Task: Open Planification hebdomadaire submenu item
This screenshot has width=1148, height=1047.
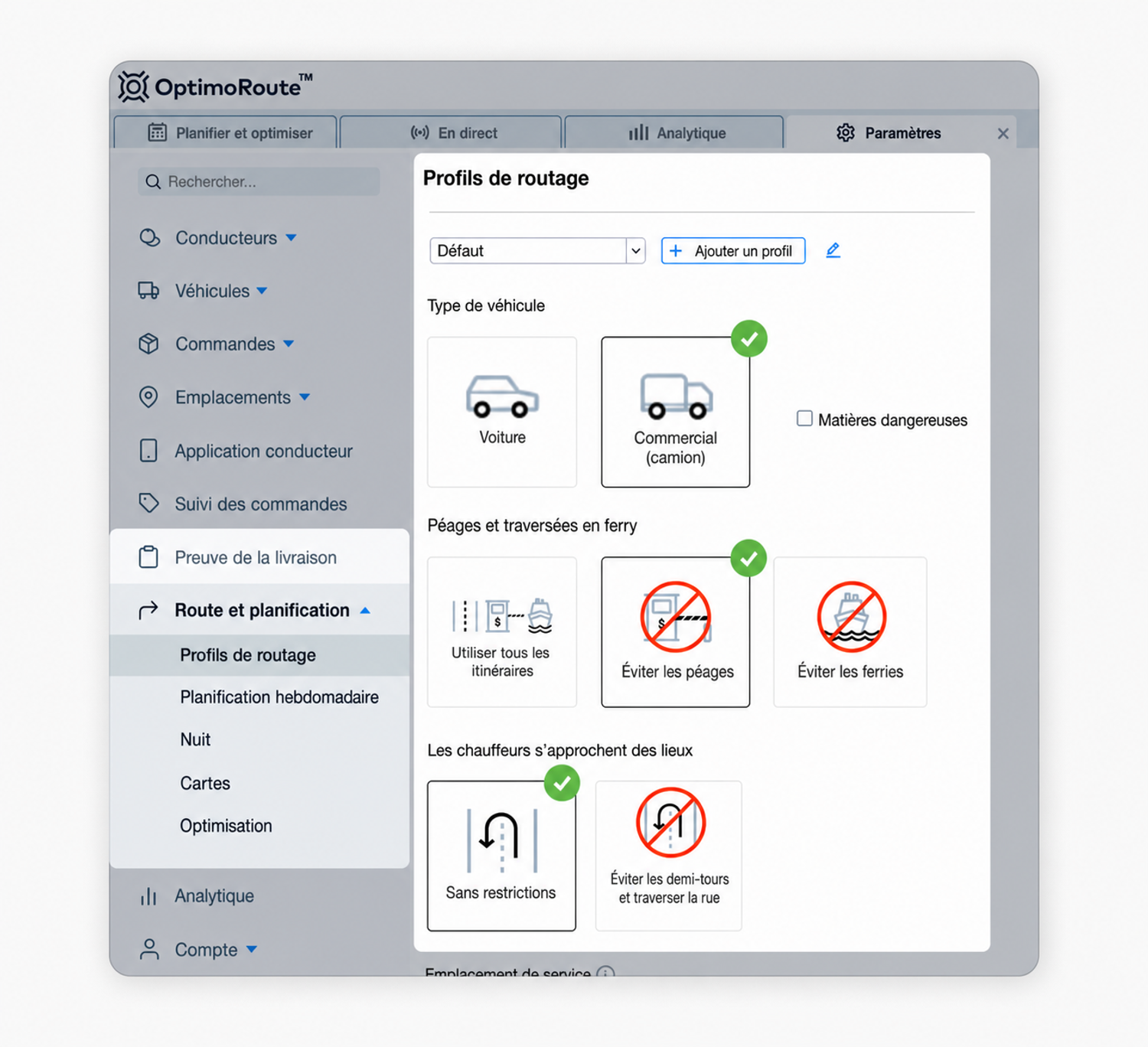Action: pyautogui.click(x=279, y=697)
